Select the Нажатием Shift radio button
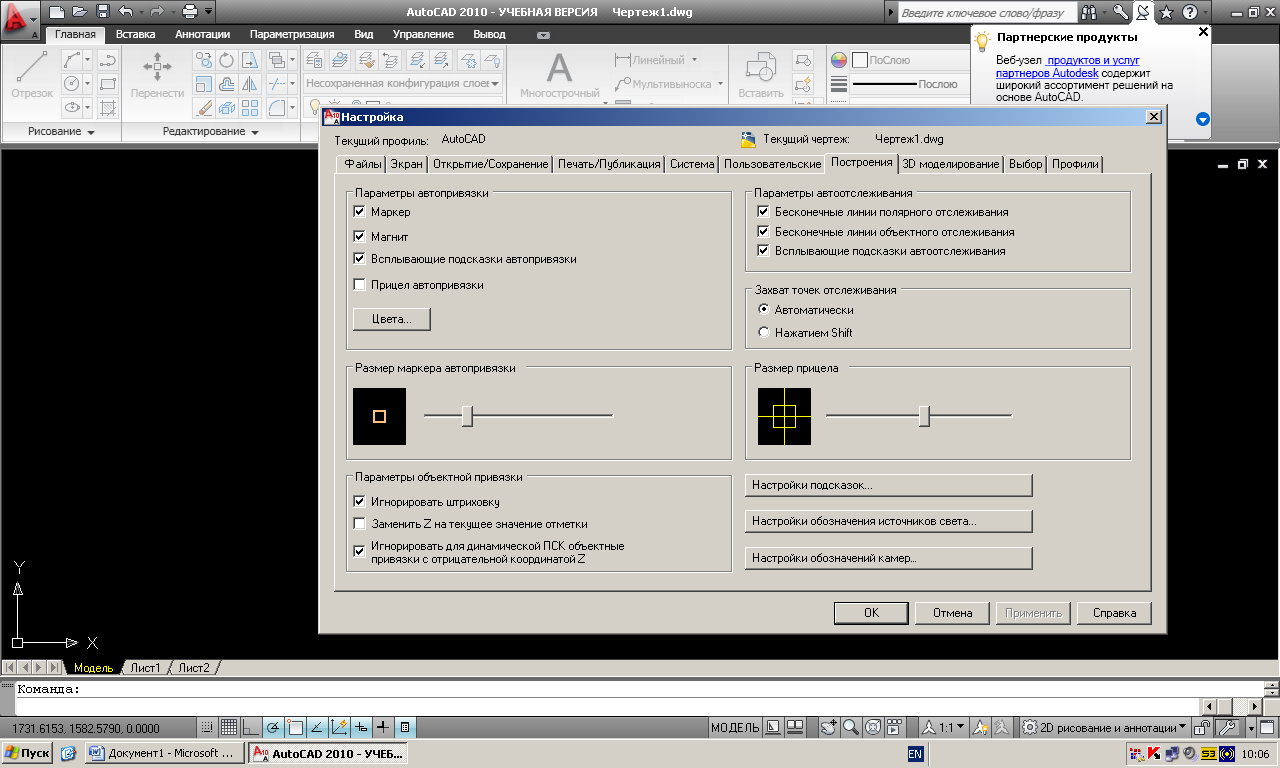The width and height of the screenshot is (1280, 768). (x=765, y=332)
